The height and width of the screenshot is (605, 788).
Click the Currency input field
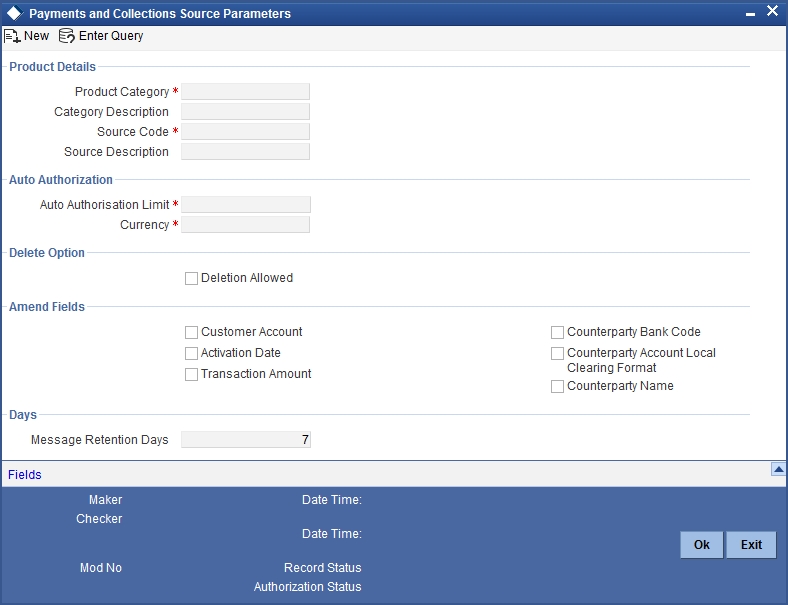245,225
